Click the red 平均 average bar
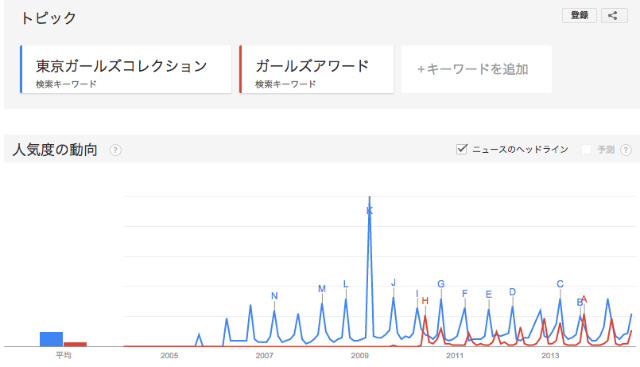Screen dimensions: 640x367 click(x=75, y=344)
